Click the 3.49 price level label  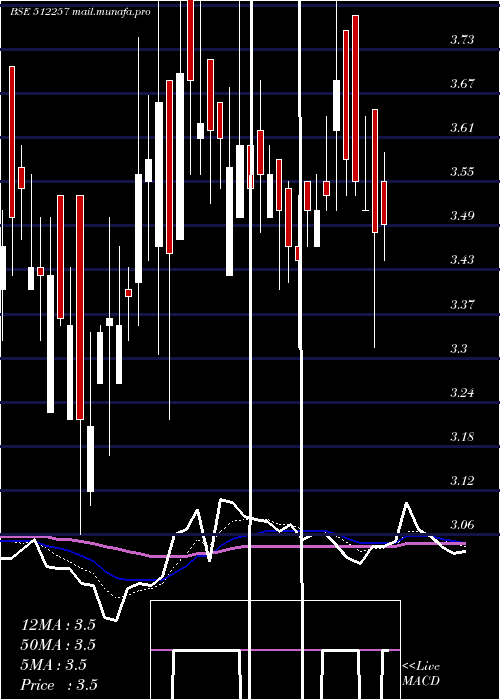pos(462,216)
